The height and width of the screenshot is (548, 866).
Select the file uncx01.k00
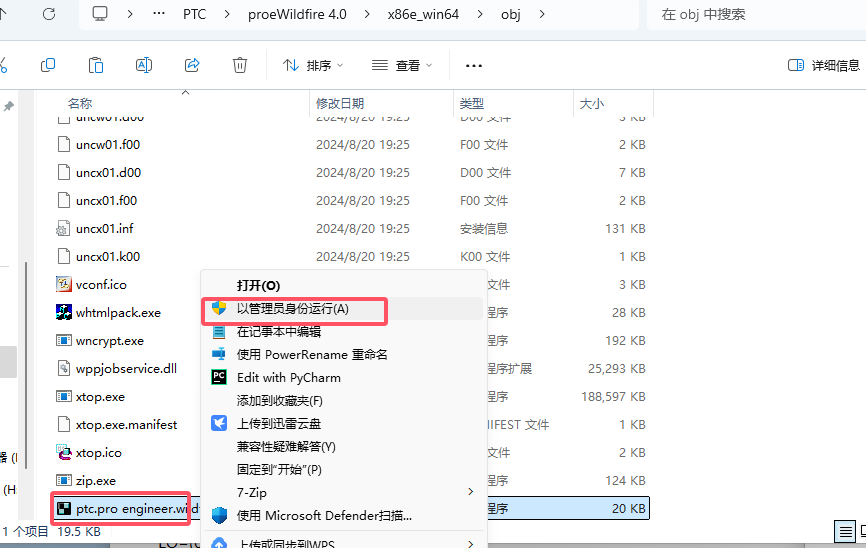[108, 257]
